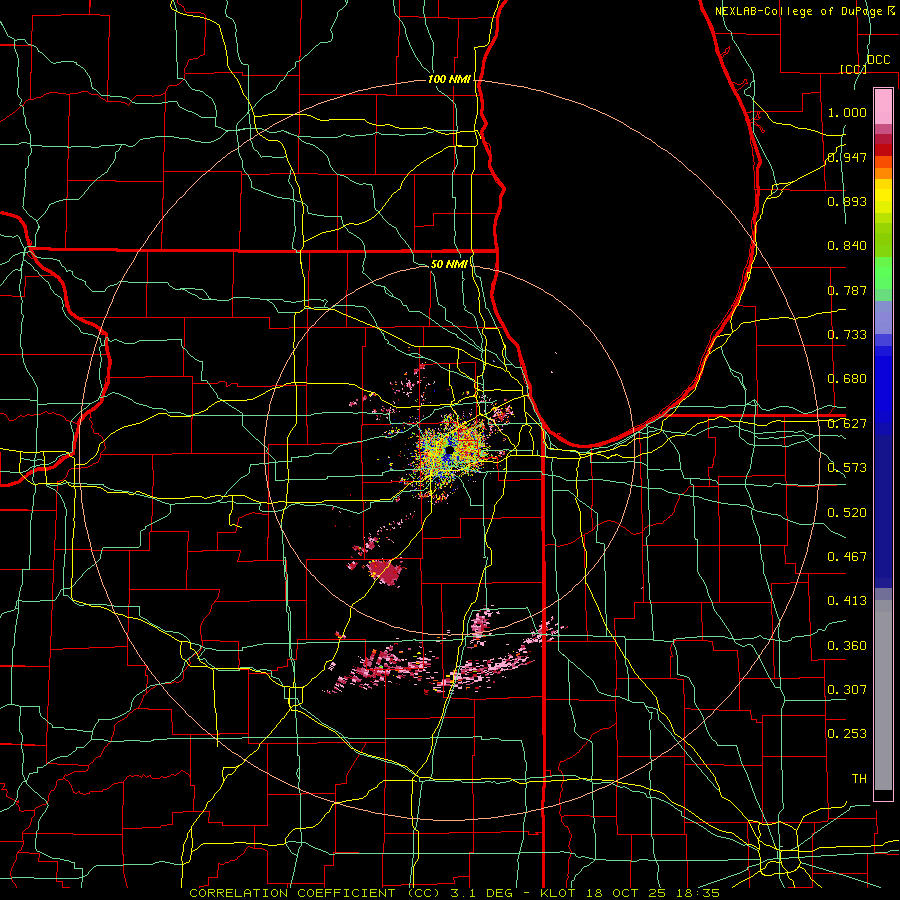900x900 pixels.
Task: Select the 0.787 scale value
Action: pos(847,290)
